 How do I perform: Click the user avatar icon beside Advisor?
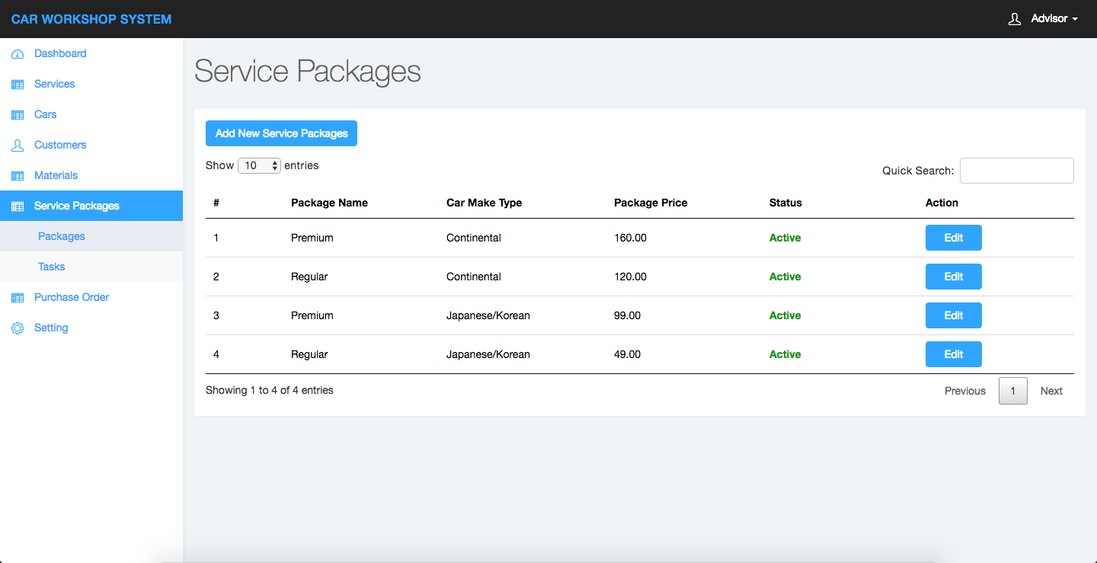(1015, 19)
